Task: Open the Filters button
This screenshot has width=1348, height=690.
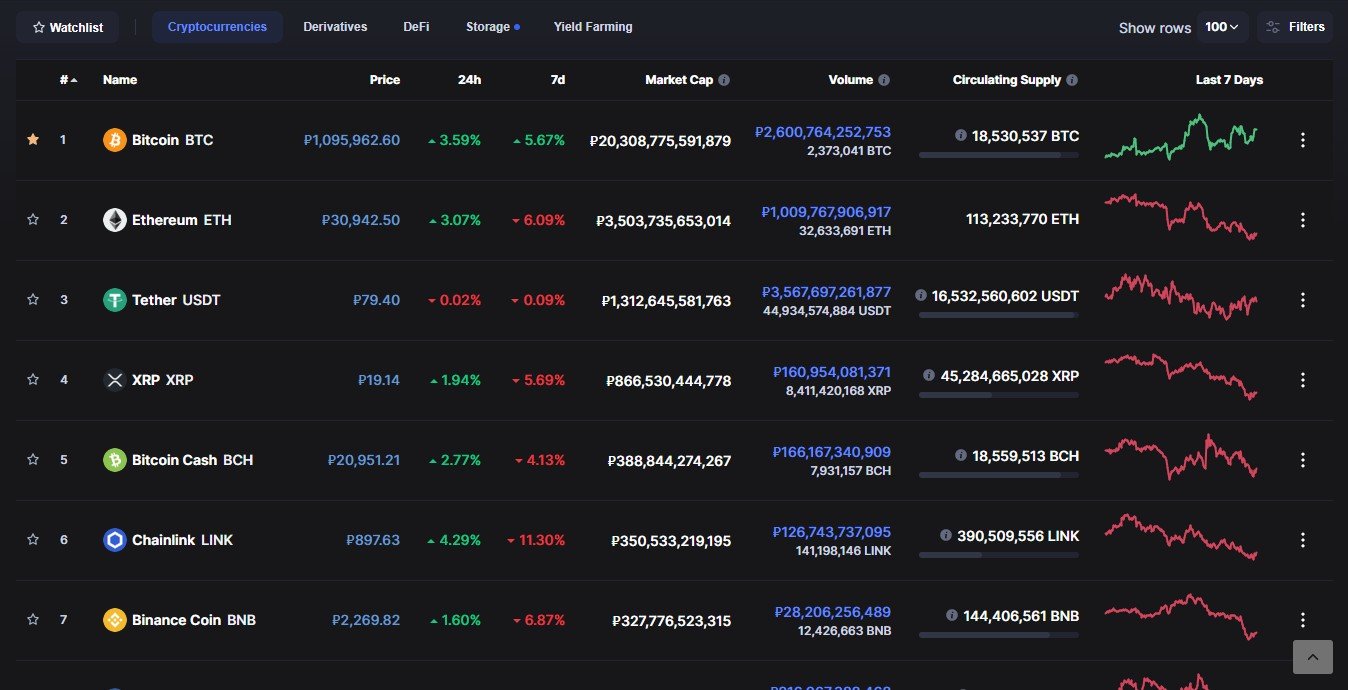Action: pyautogui.click(x=1295, y=27)
